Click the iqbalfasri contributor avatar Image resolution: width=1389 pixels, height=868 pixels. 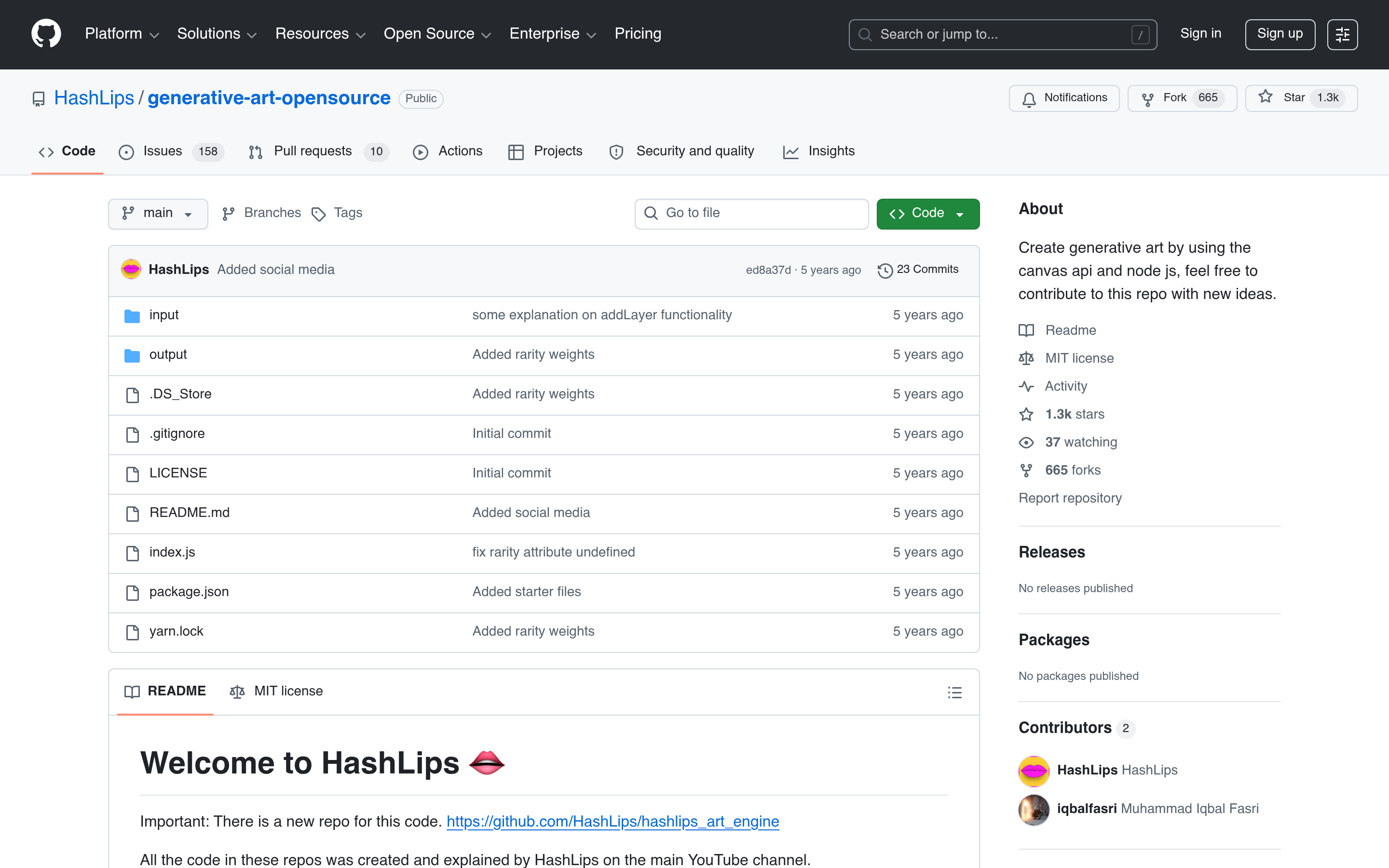pyautogui.click(x=1034, y=810)
